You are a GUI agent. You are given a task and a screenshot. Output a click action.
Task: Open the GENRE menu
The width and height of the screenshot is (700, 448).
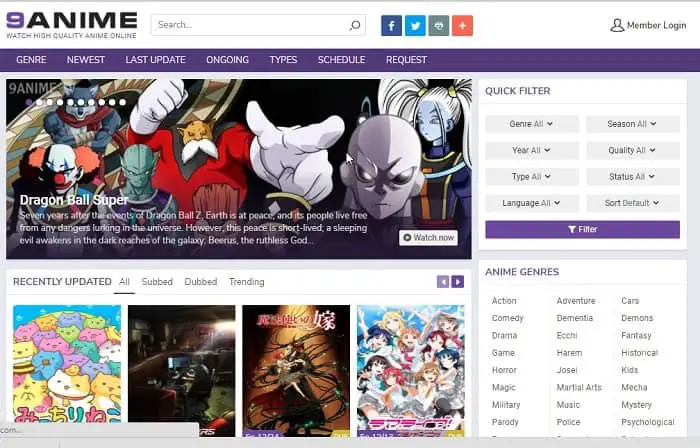click(x=31, y=60)
